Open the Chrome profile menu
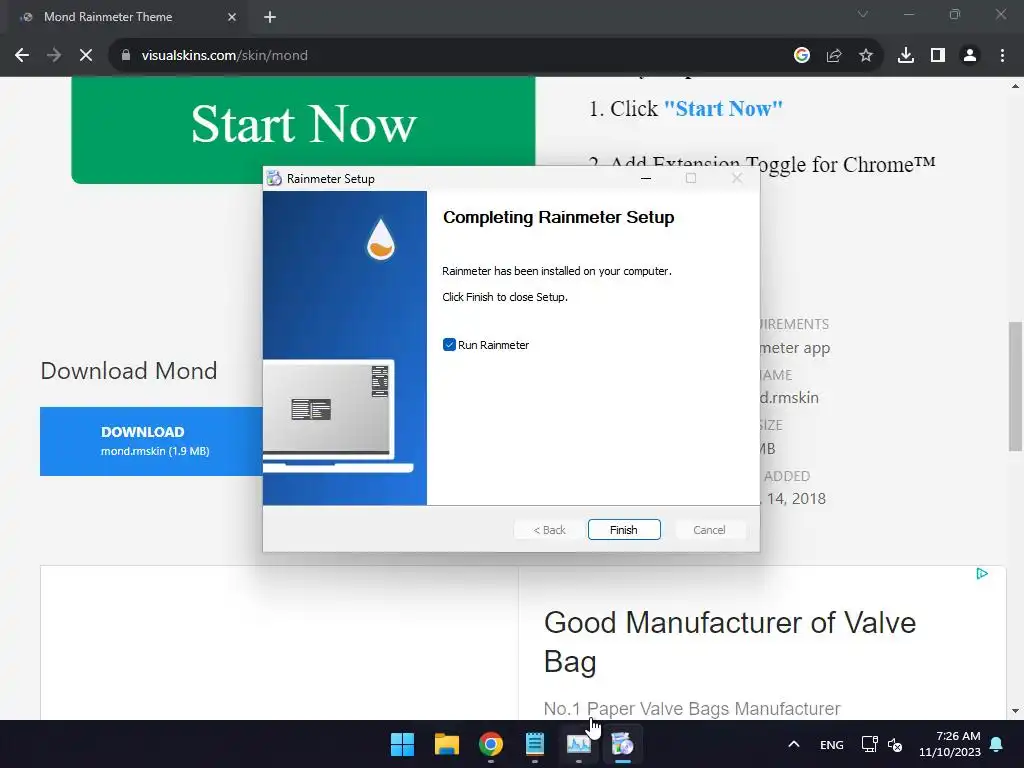 [970, 56]
